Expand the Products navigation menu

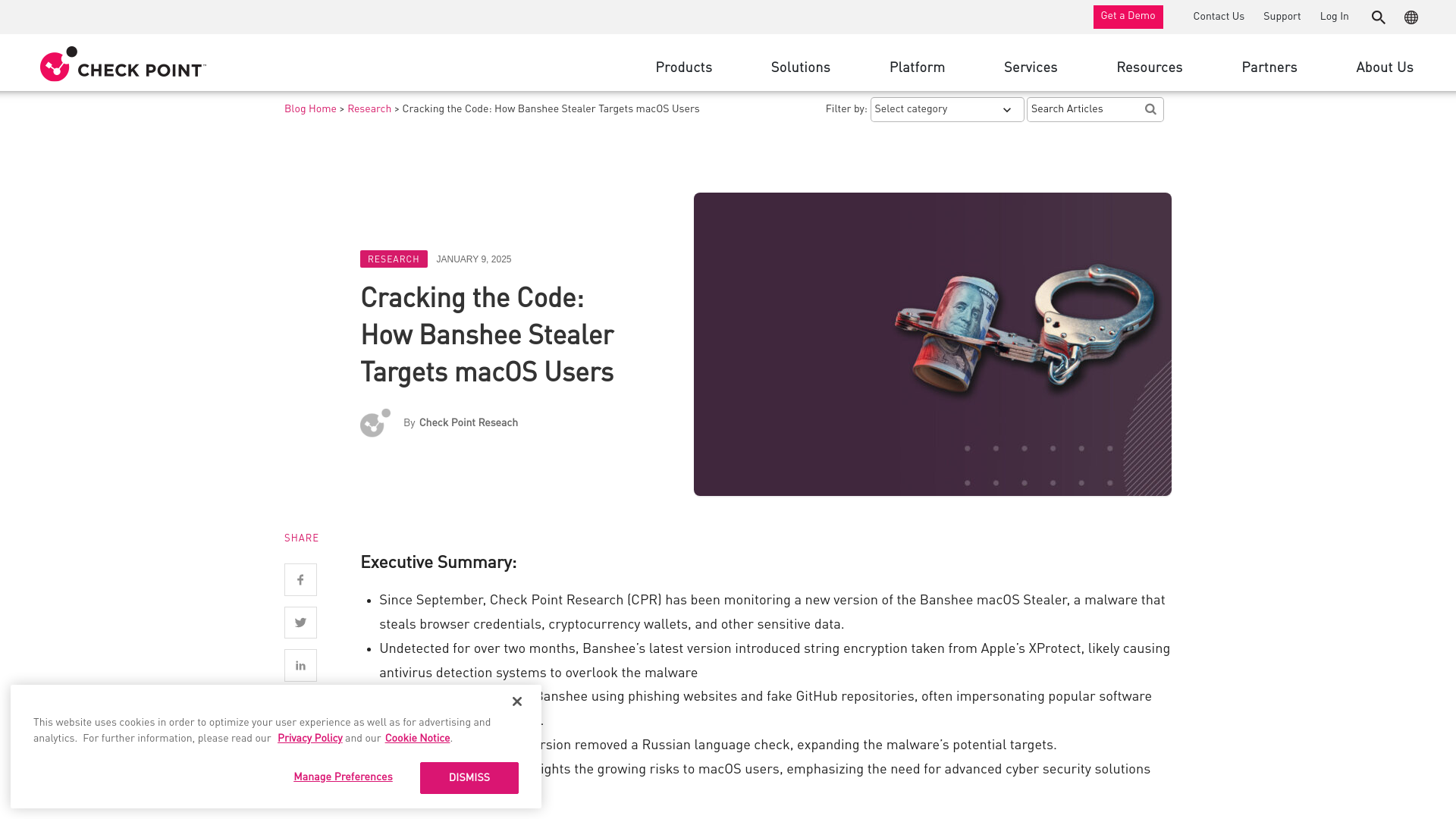click(x=684, y=68)
